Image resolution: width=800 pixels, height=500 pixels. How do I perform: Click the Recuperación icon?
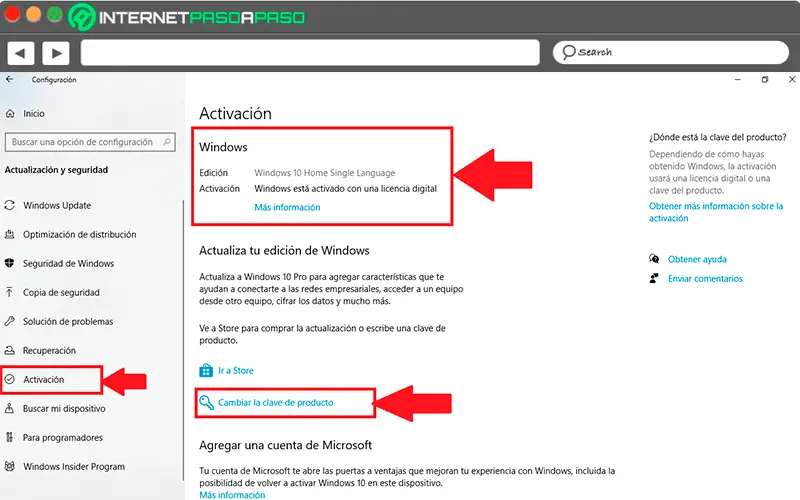pos(10,351)
